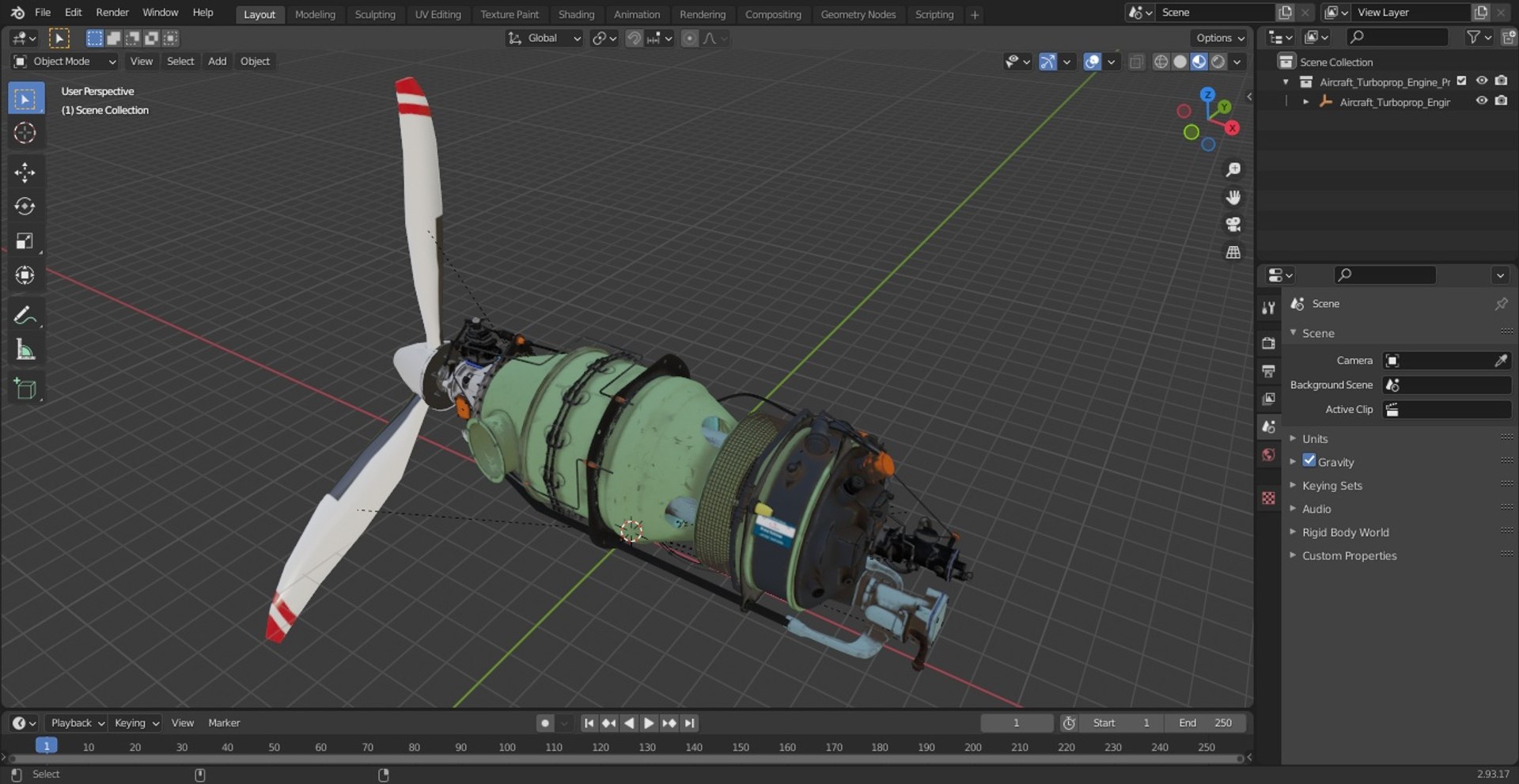The height and width of the screenshot is (784, 1519).
Task: Switch to the Modeling workspace tab
Action: coord(315,14)
